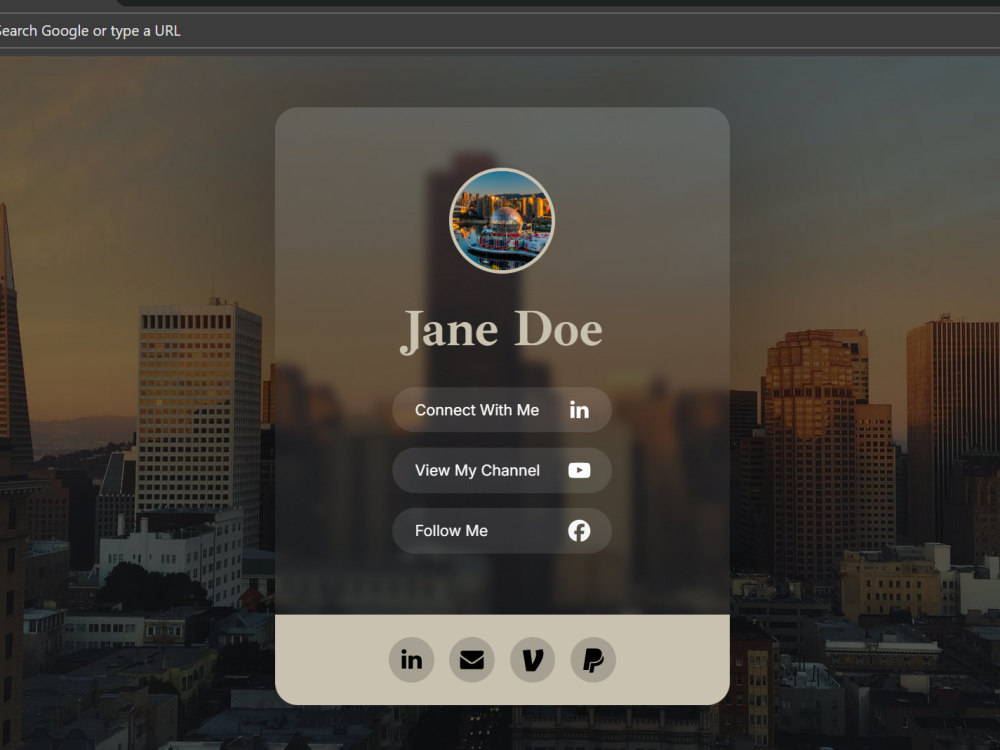Open the PayPal icon in footer

coord(593,659)
